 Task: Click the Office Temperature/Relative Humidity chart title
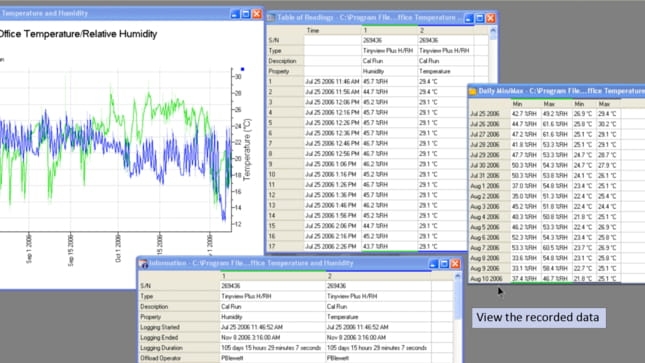click(78, 34)
